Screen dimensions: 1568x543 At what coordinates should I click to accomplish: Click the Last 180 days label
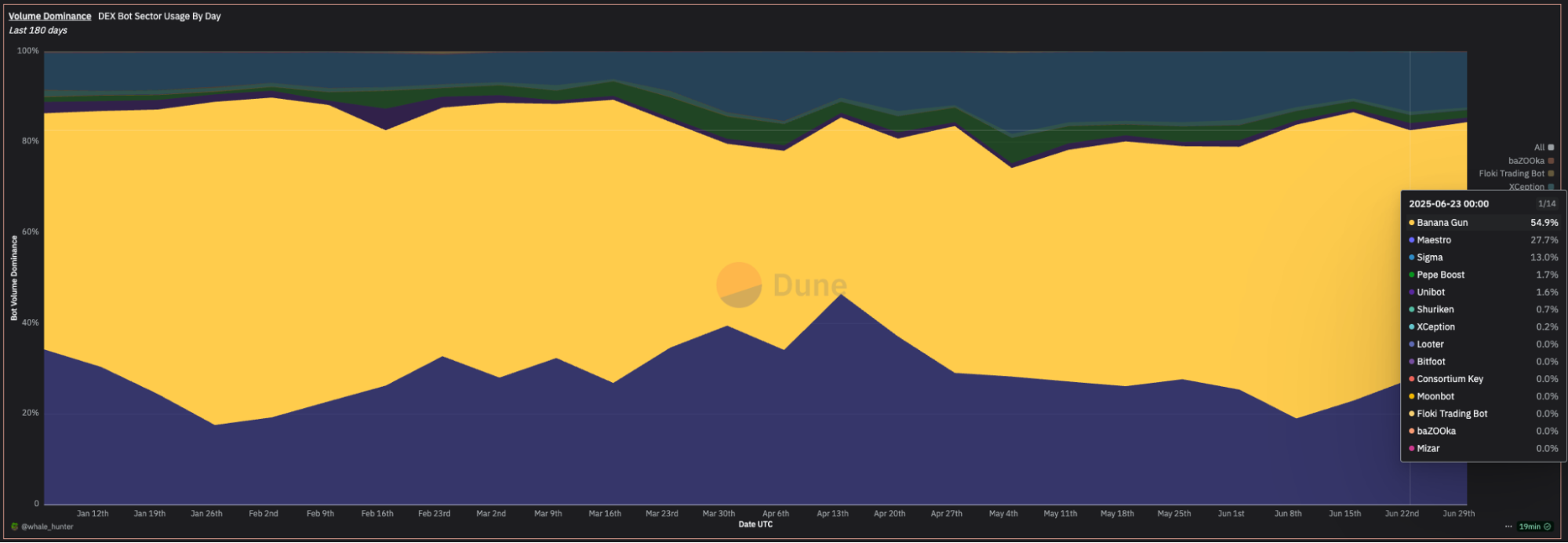click(38, 31)
